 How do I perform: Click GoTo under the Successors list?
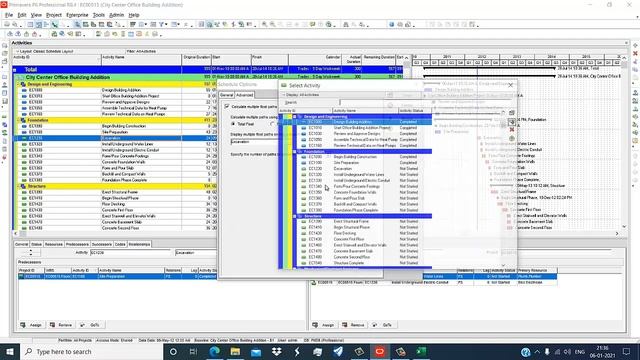(383, 325)
